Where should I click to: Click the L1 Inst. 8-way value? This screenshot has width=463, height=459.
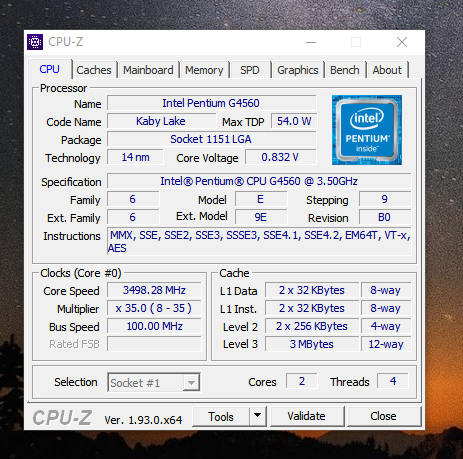point(386,308)
